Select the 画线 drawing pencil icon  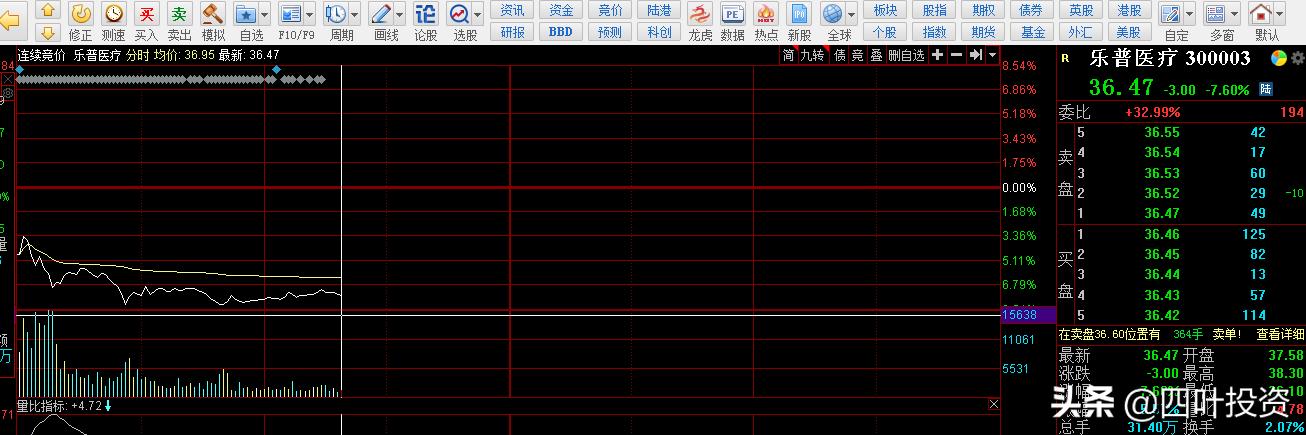(x=381, y=14)
